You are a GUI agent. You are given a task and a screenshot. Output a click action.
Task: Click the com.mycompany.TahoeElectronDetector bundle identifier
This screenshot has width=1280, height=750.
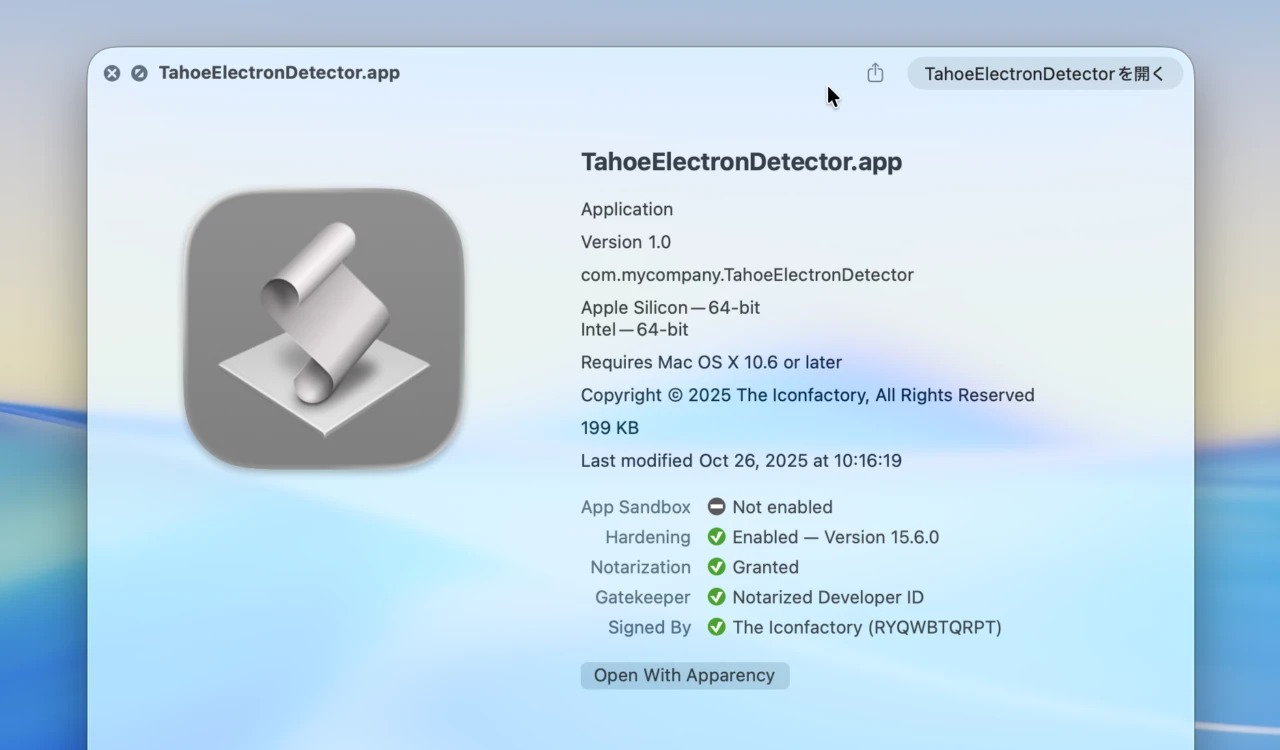(x=746, y=274)
